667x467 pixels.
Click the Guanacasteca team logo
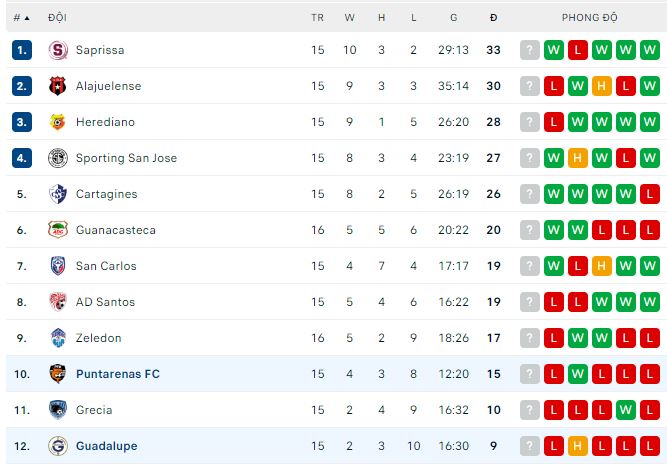tap(58, 230)
